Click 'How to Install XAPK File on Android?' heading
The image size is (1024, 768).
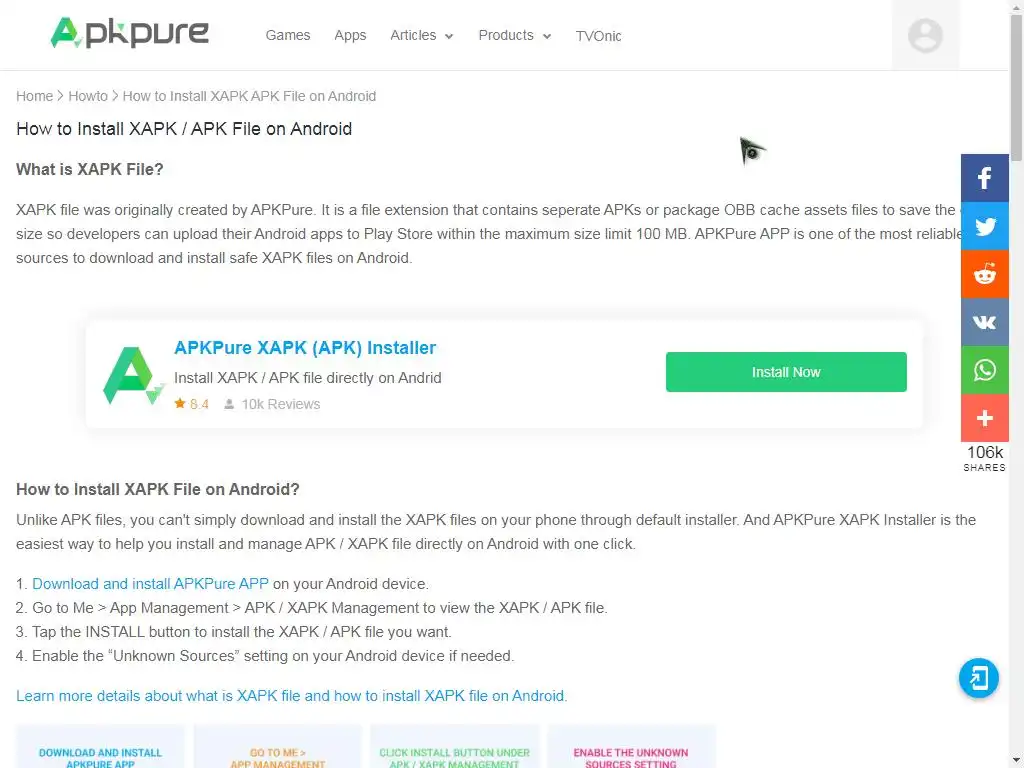[x=157, y=489]
